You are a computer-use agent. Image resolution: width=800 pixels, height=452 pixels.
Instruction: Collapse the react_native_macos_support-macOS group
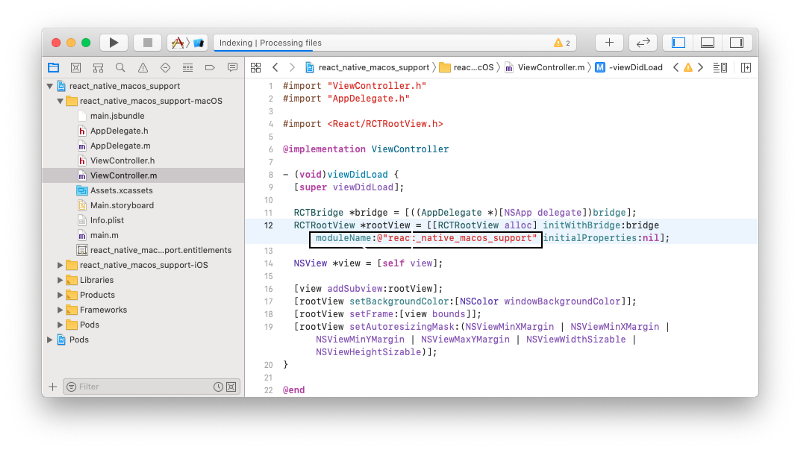pyautogui.click(x=60, y=101)
